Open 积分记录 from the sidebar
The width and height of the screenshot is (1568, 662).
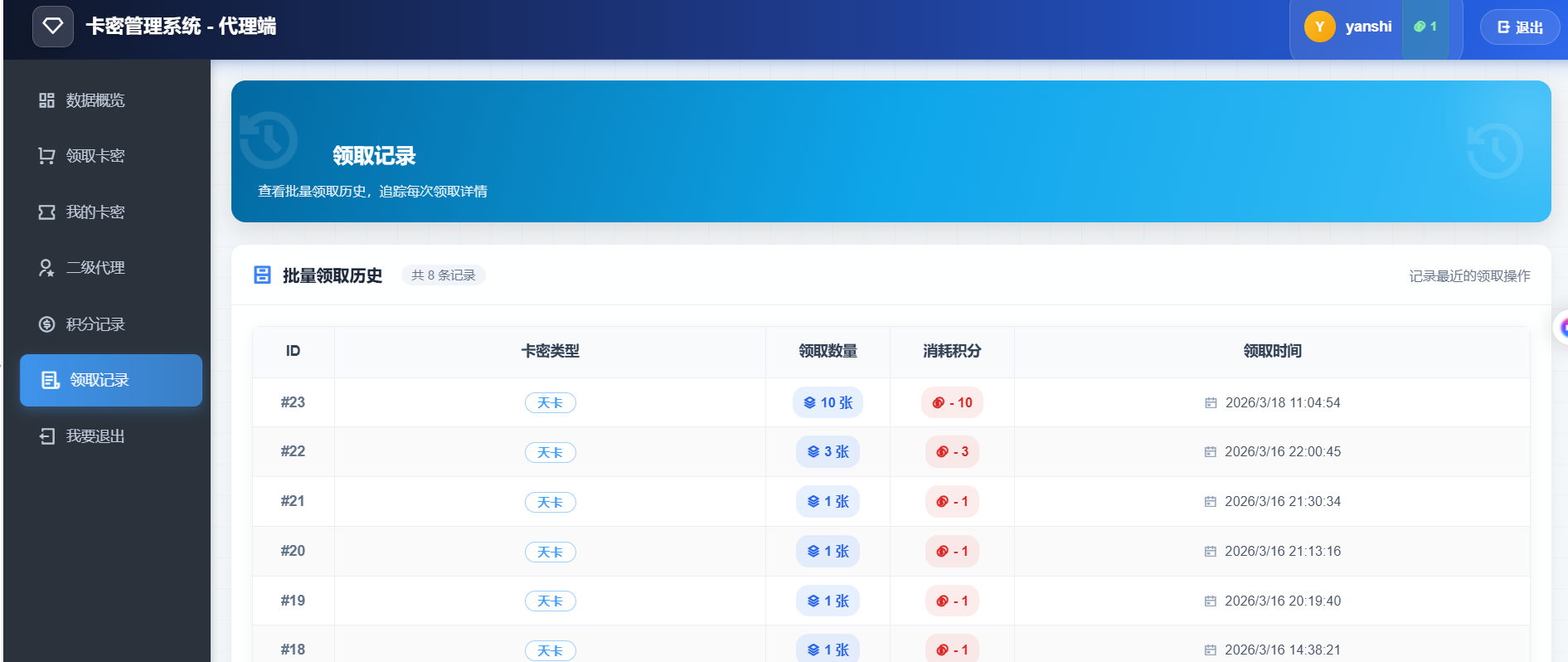coord(111,324)
